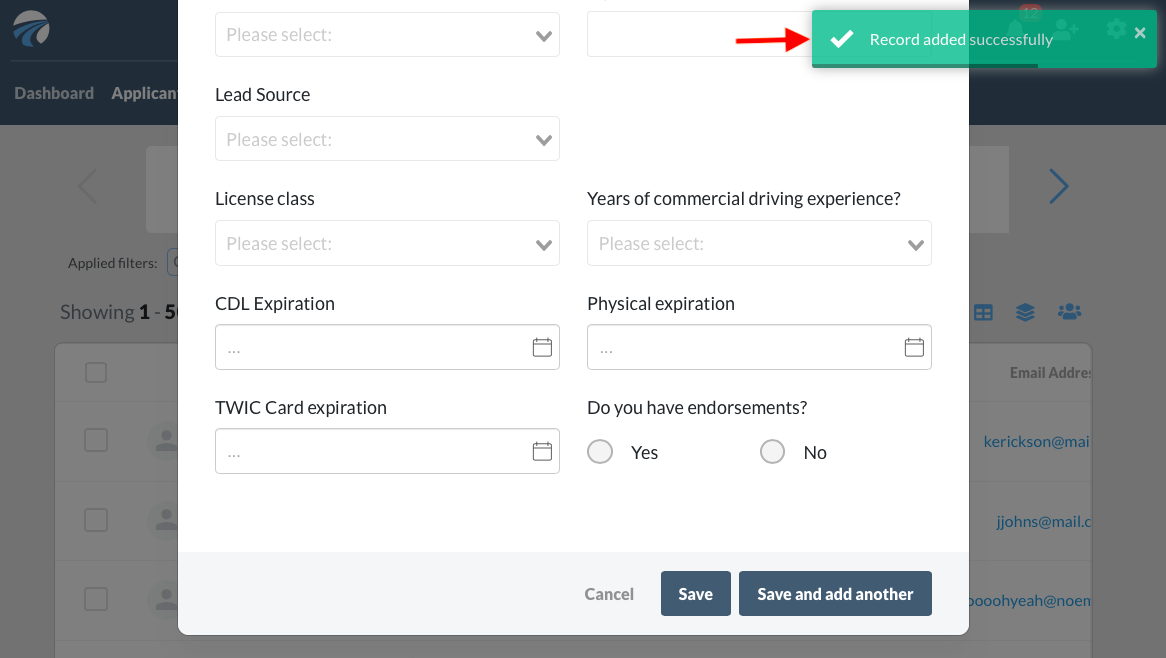Open calendar picker for Physical expiration
The image size is (1166, 658).
(914, 348)
